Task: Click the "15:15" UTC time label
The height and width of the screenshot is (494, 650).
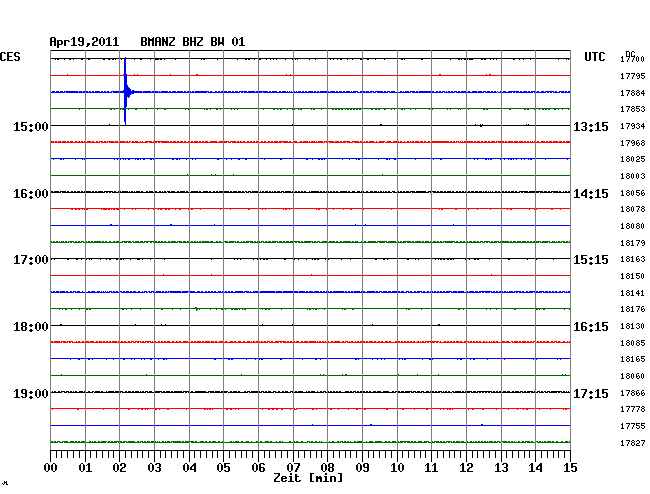Action: [x=591, y=260]
